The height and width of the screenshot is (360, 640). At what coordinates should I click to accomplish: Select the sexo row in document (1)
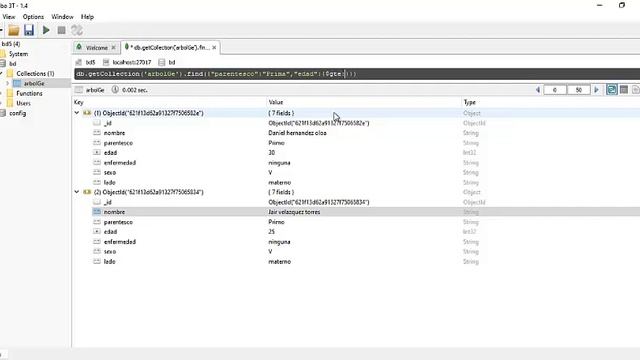click(x=357, y=173)
